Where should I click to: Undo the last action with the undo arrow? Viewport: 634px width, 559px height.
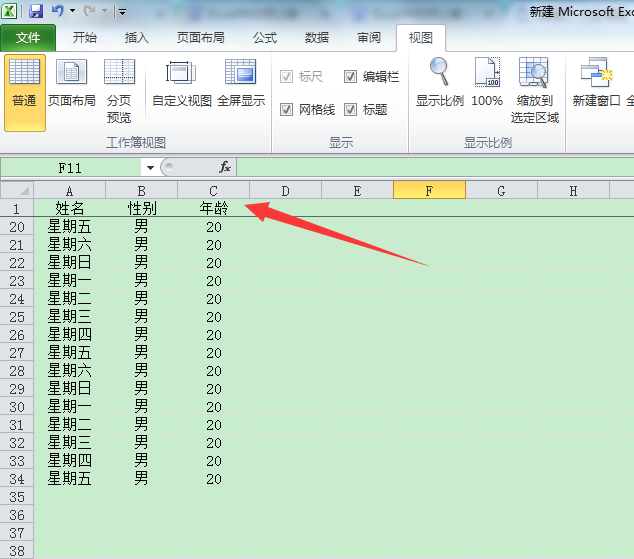point(57,11)
